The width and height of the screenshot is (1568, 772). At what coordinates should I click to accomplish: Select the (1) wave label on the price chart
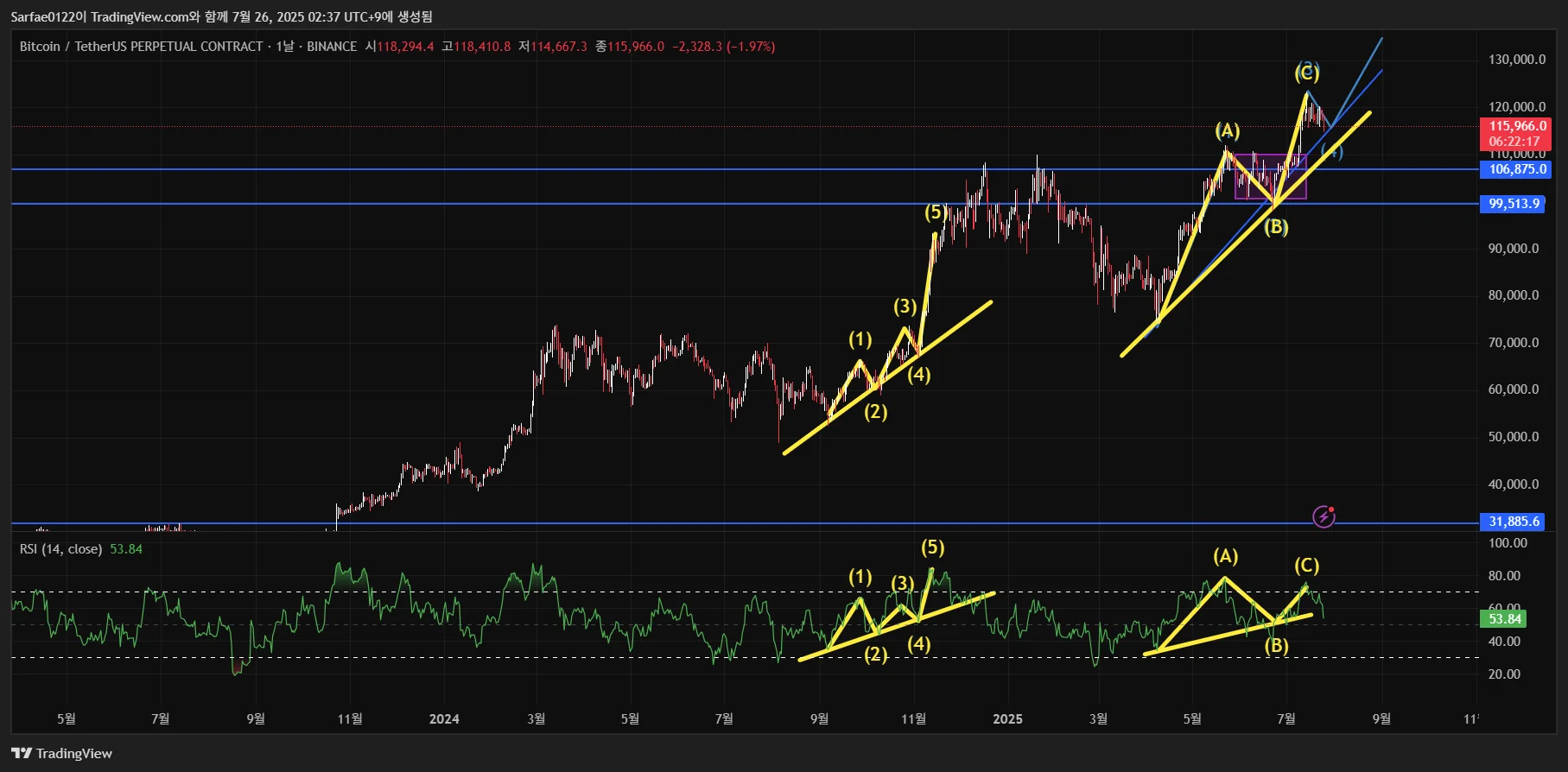tap(860, 339)
